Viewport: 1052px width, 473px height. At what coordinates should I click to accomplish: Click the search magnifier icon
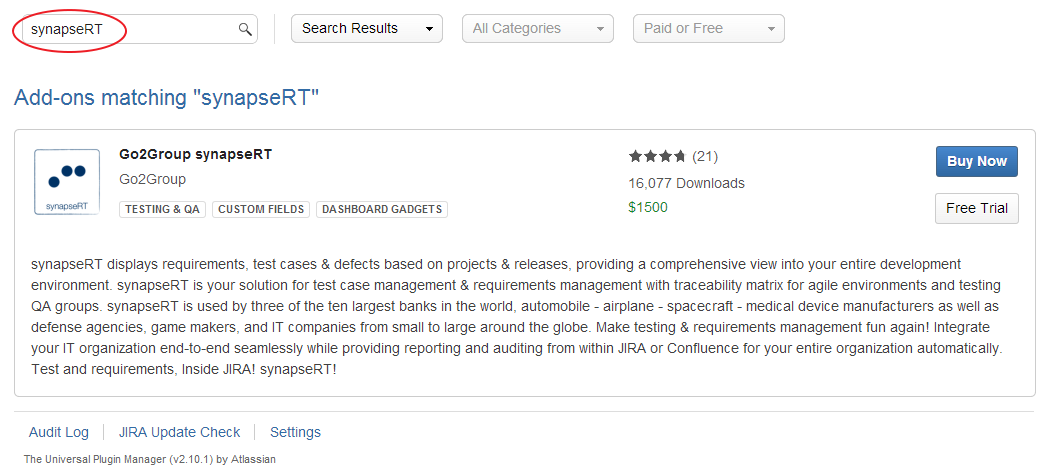coord(245,29)
